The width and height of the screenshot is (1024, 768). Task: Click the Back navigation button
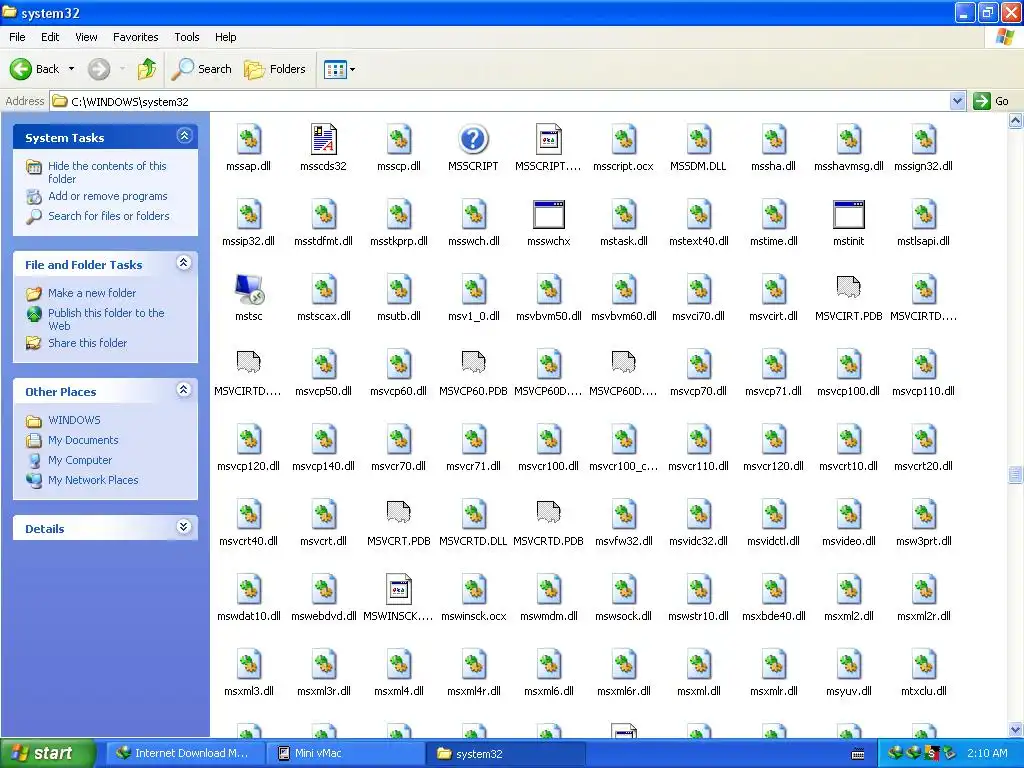pos(35,69)
